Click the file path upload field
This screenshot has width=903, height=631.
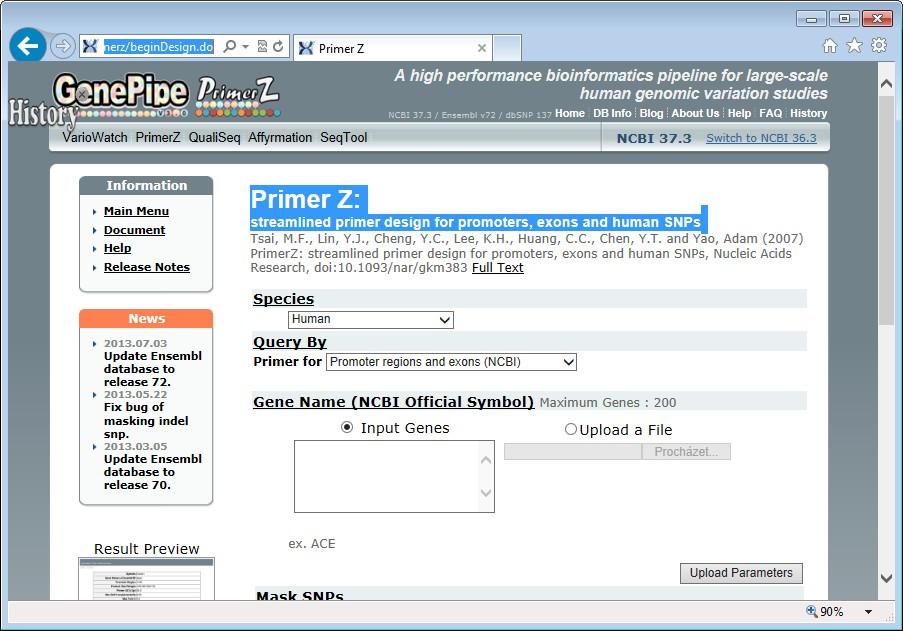pos(573,451)
